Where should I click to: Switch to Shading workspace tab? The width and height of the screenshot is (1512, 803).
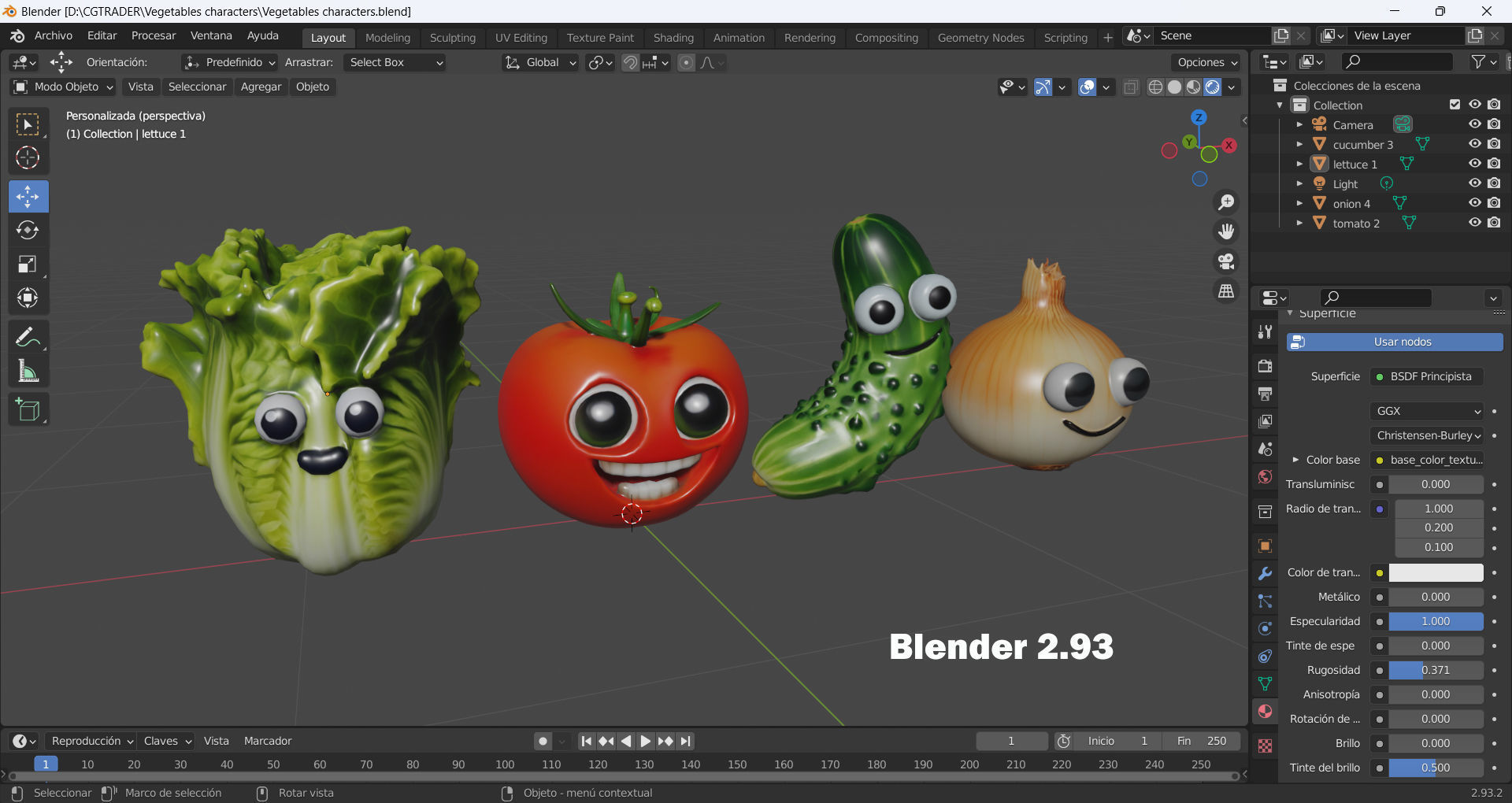(x=673, y=38)
